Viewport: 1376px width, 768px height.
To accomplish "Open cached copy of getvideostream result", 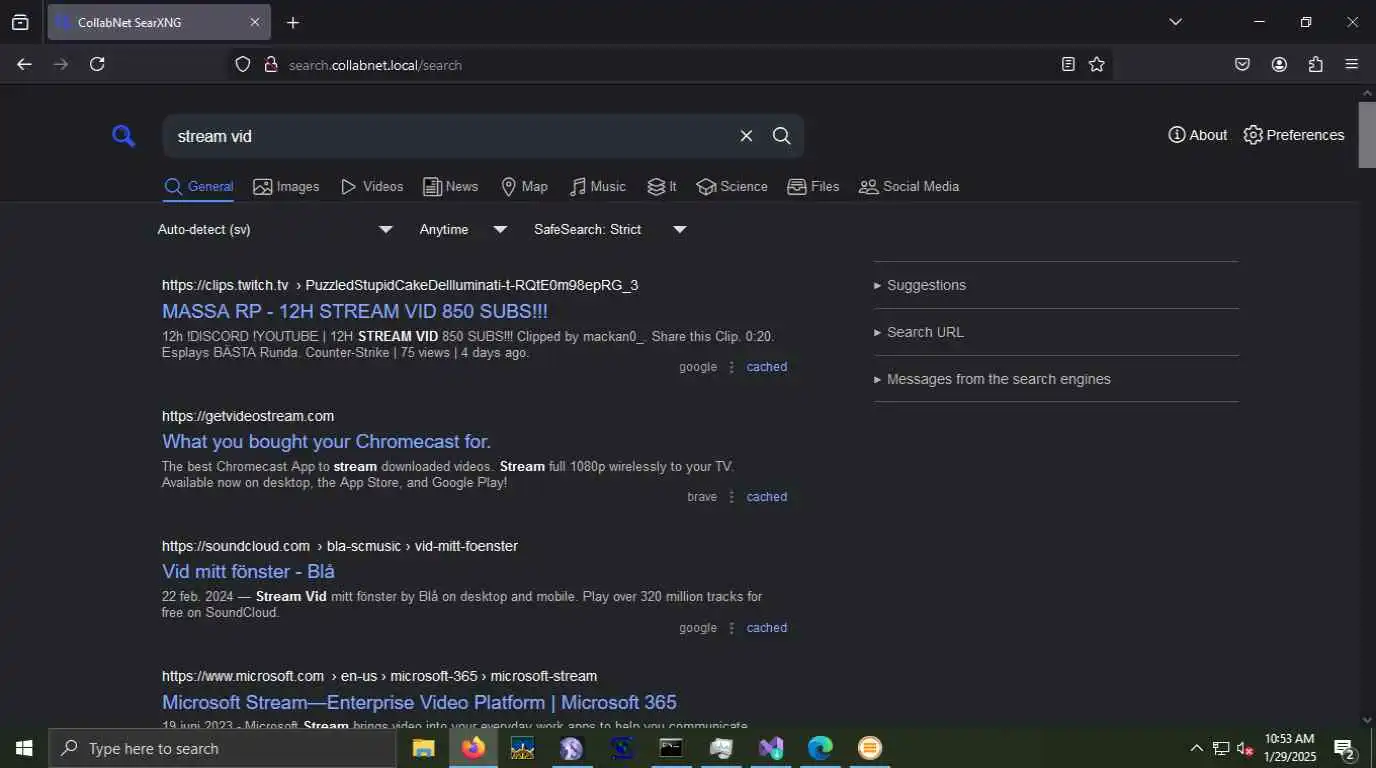I will [767, 497].
